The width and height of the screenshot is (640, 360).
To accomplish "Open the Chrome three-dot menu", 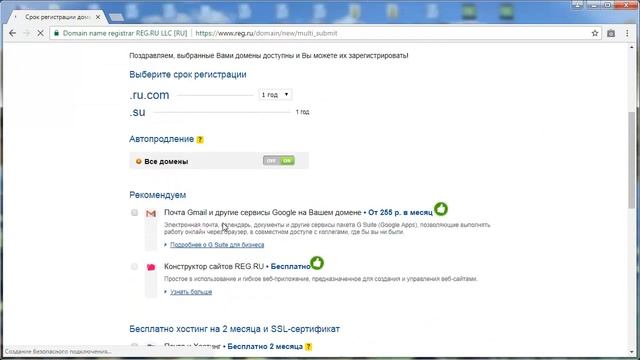I will pos(627,33).
